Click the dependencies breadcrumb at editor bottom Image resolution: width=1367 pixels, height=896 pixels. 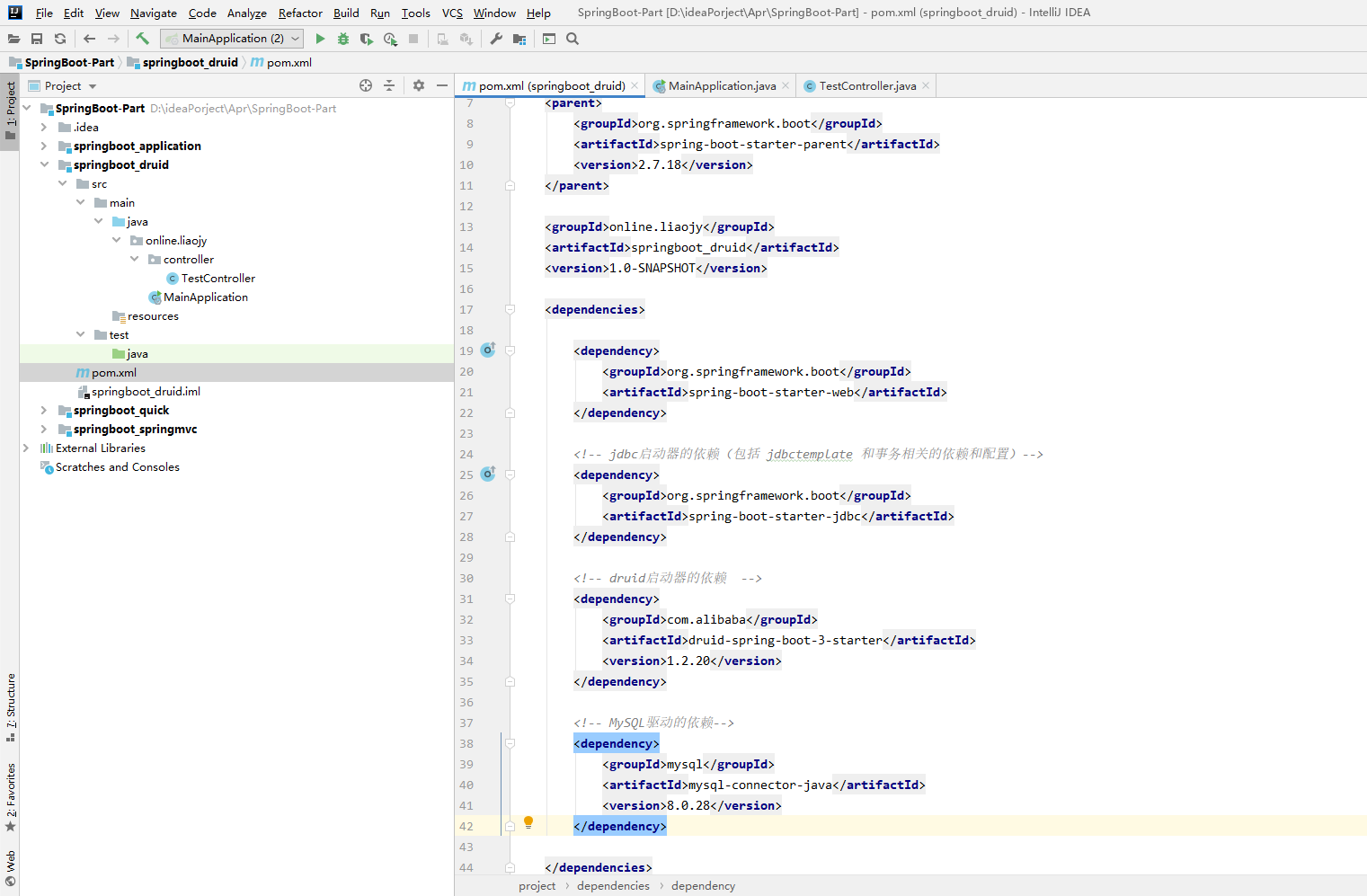pyautogui.click(x=613, y=886)
